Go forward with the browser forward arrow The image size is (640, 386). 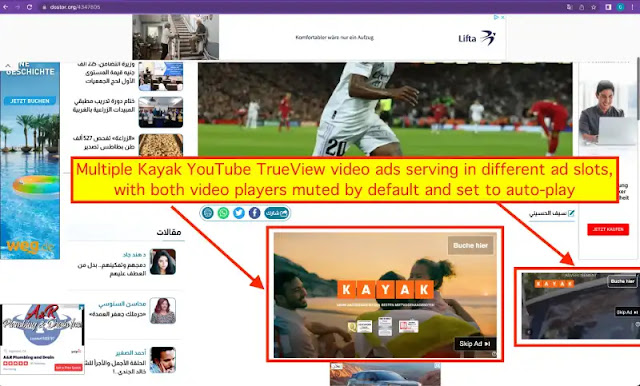click(x=18, y=7)
